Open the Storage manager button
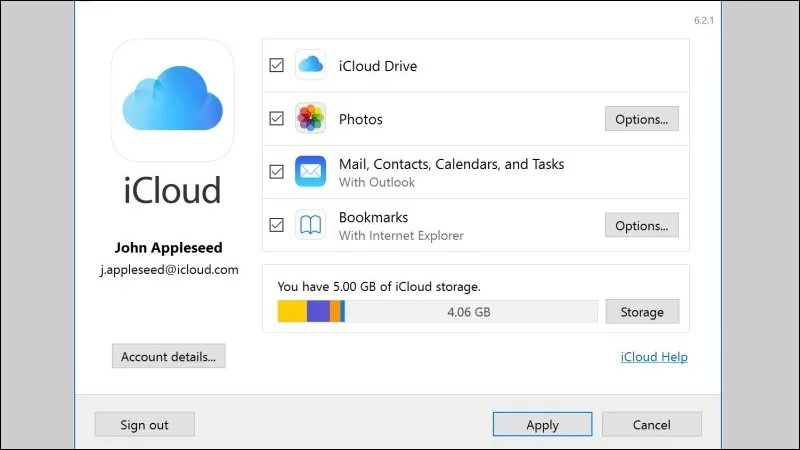 642,312
